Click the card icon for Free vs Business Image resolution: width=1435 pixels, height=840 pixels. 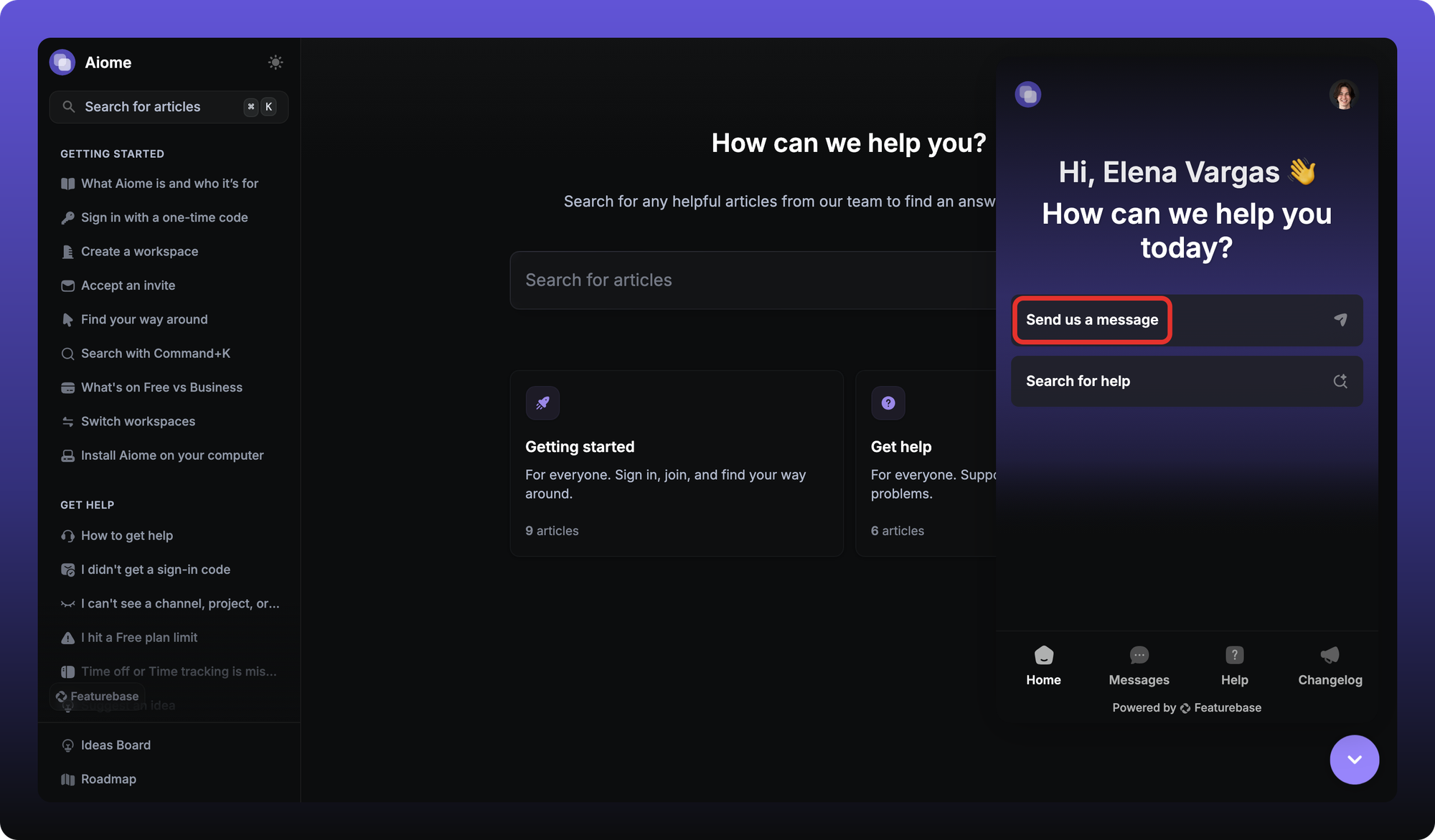68,387
